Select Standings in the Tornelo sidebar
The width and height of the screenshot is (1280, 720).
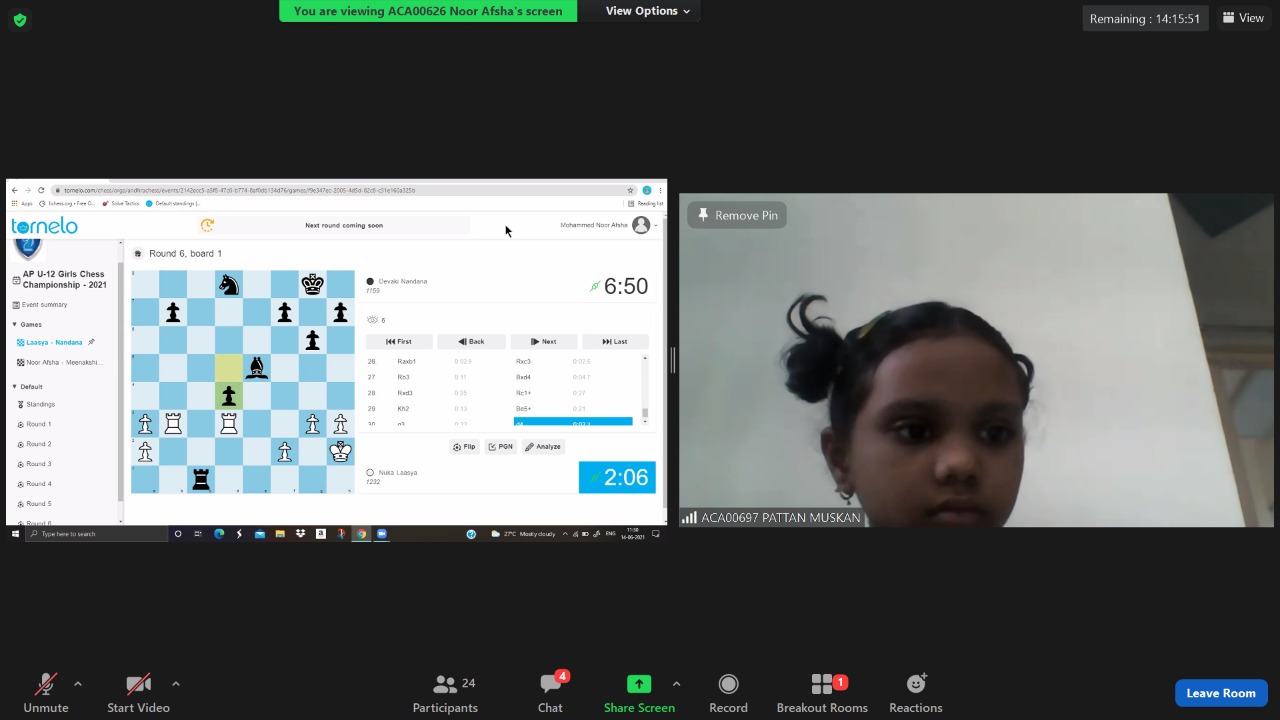point(40,404)
